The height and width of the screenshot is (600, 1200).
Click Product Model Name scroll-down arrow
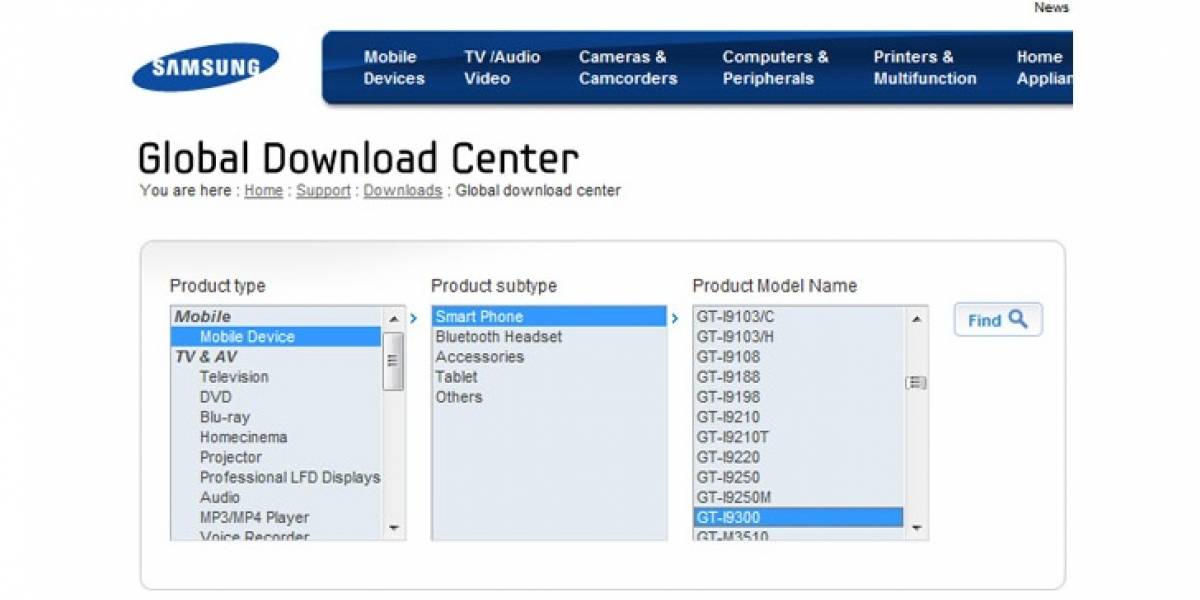tap(916, 527)
